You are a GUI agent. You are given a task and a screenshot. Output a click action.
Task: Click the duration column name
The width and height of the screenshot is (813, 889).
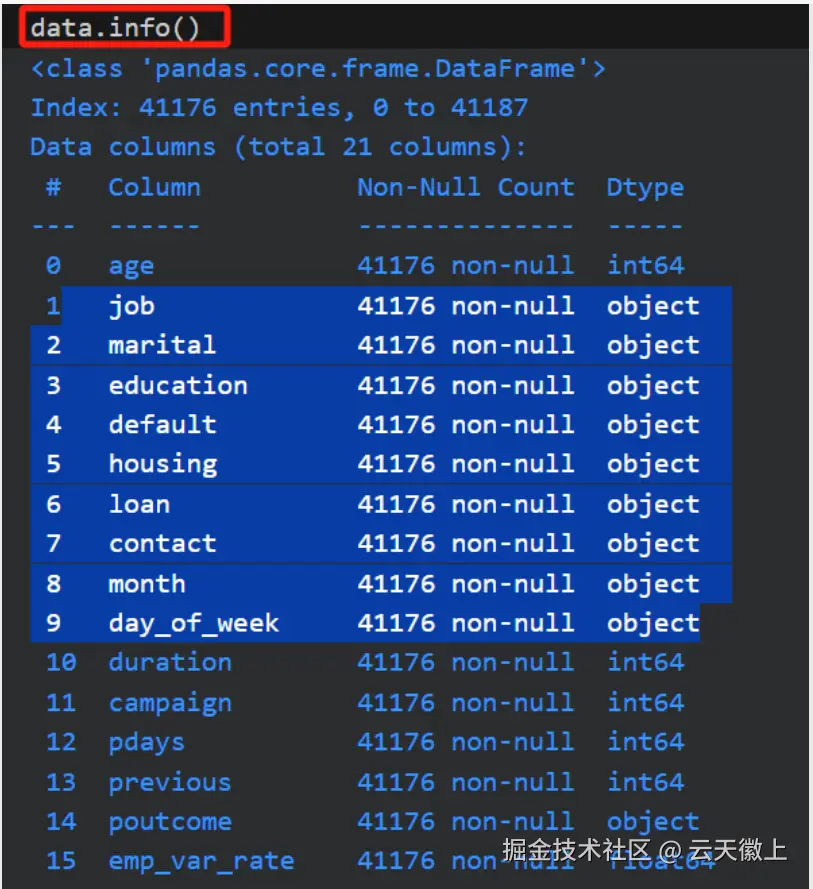click(170, 662)
